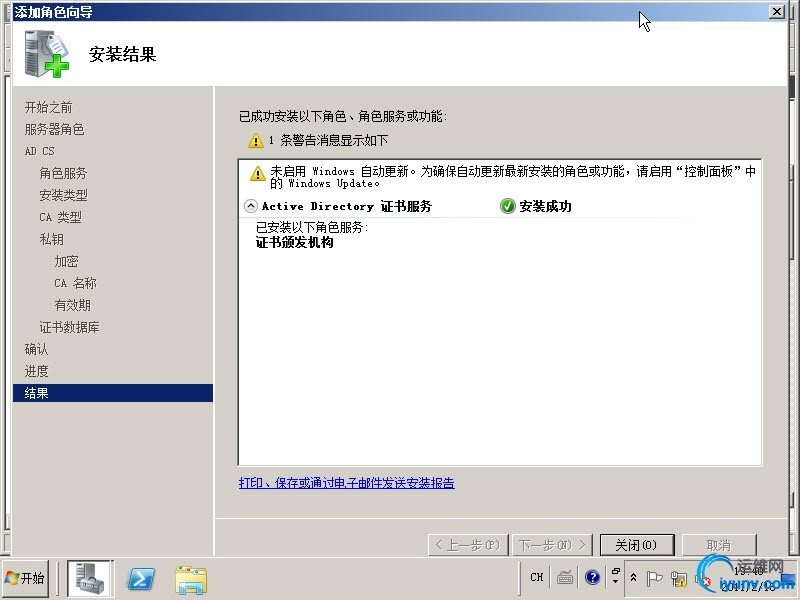
Task: Click the yellow warning icon beside Windows Update message
Action: coord(258,174)
